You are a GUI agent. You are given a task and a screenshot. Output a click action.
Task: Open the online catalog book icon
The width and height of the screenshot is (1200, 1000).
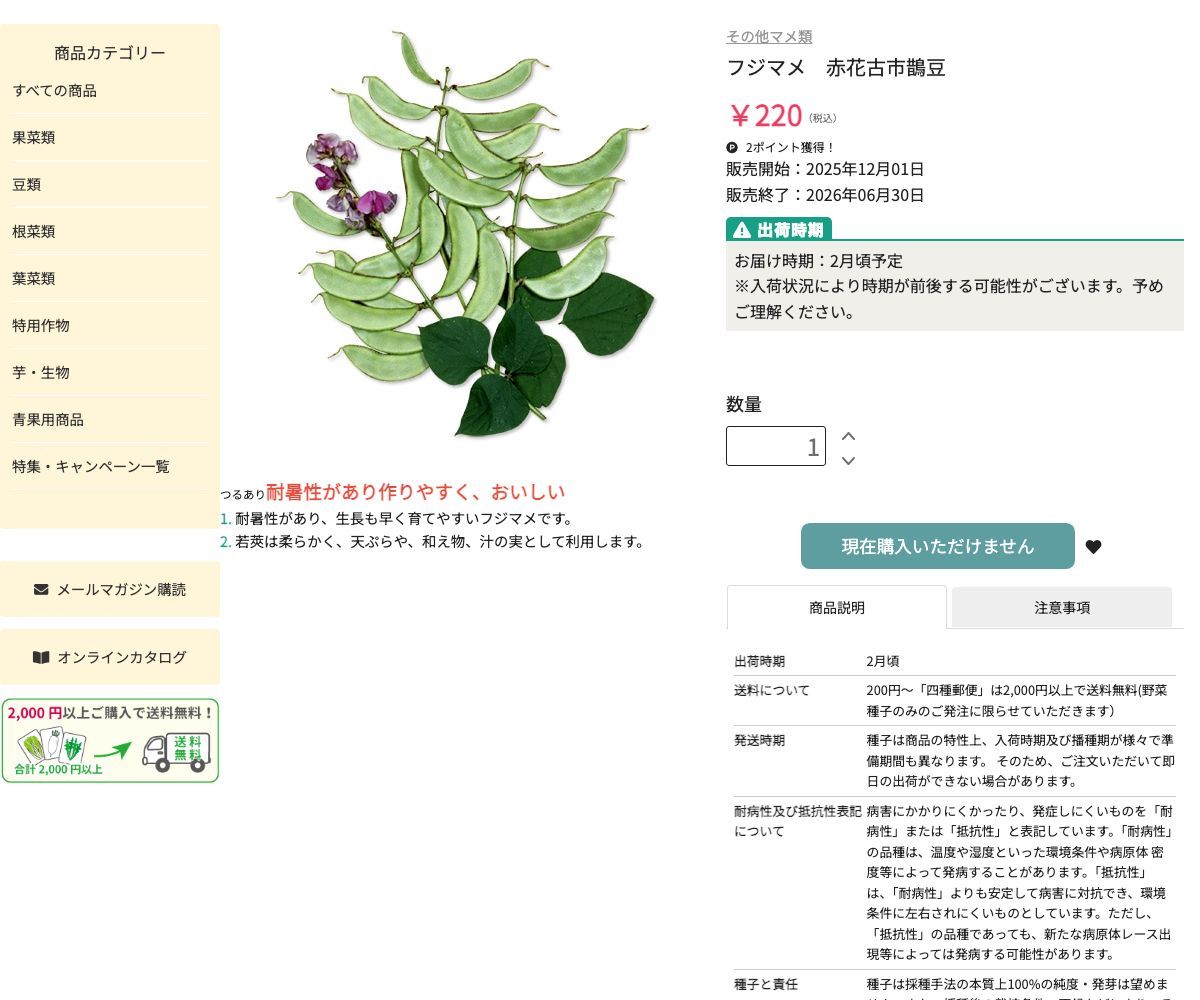pyautogui.click(x=41, y=657)
